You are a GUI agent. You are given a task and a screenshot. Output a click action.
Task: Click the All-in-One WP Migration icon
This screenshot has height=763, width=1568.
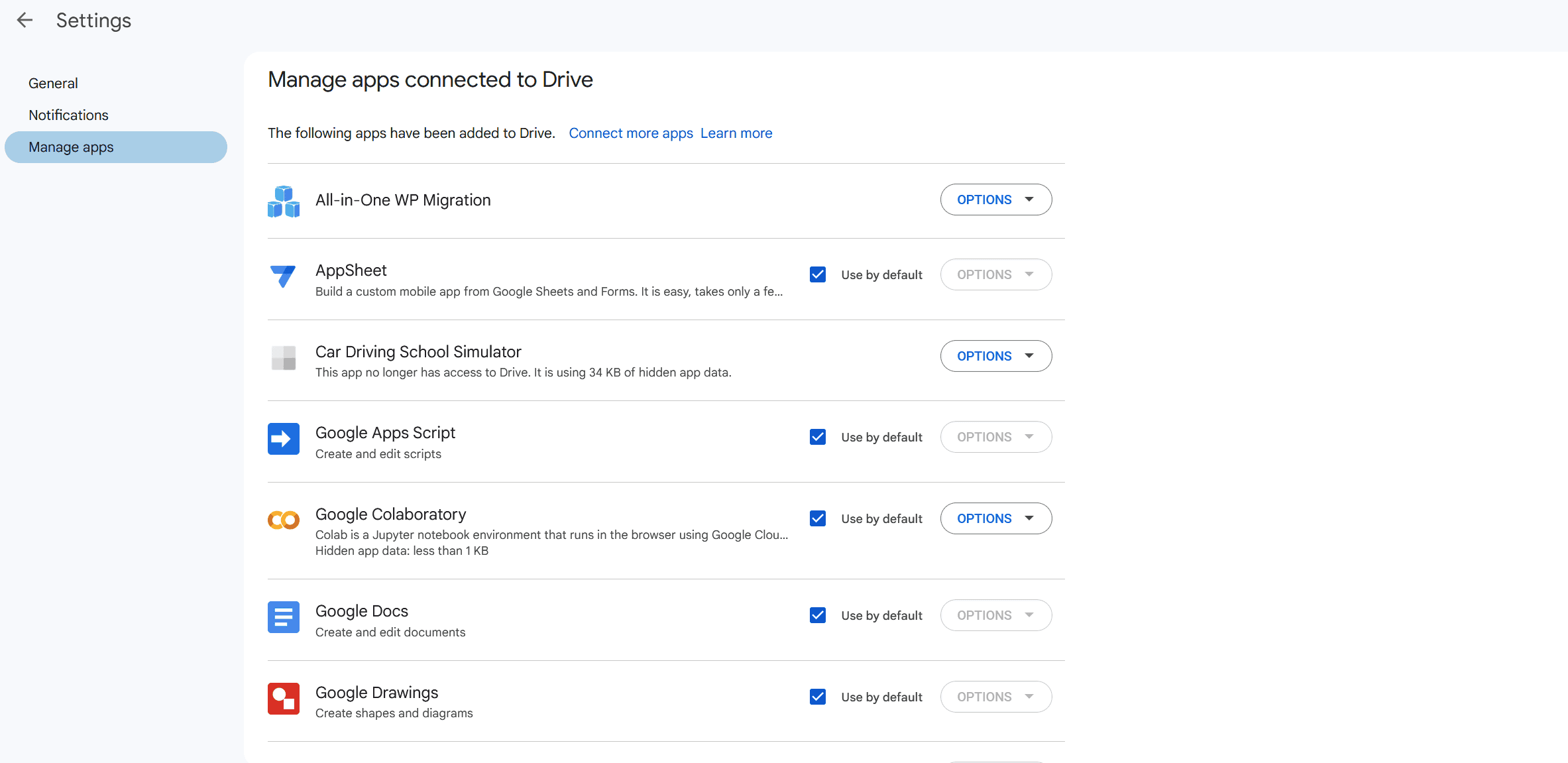[x=284, y=201]
